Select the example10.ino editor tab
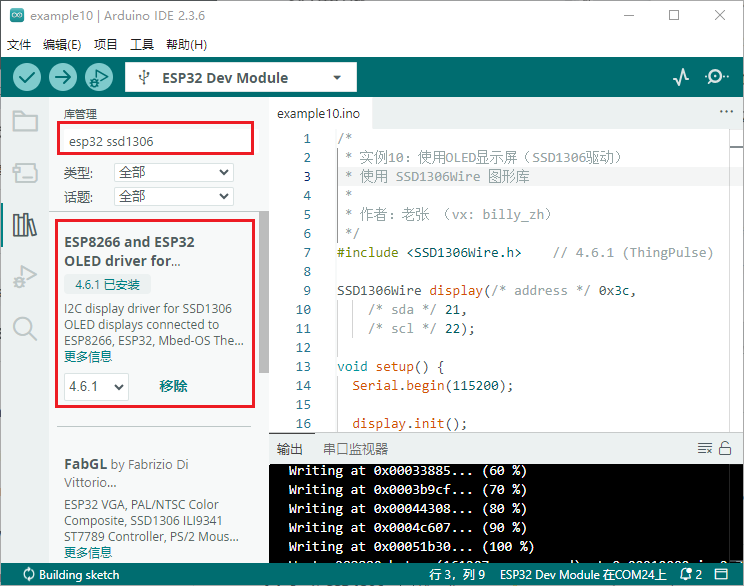Viewport: 744px width, 586px height. pyautogui.click(x=318, y=114)
